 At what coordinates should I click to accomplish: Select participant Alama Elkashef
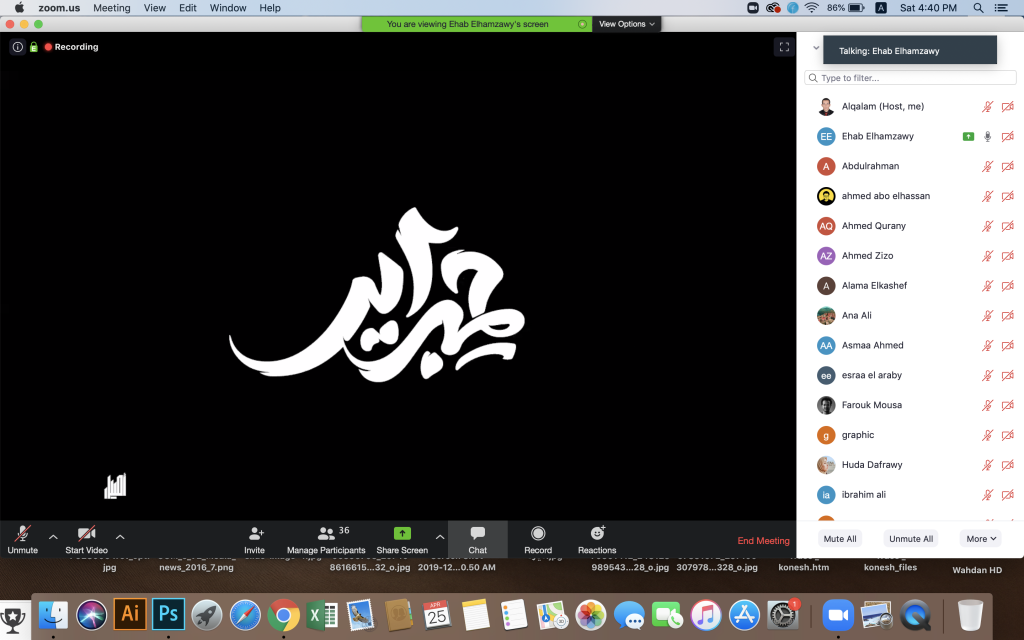click(x=910, y=286)
